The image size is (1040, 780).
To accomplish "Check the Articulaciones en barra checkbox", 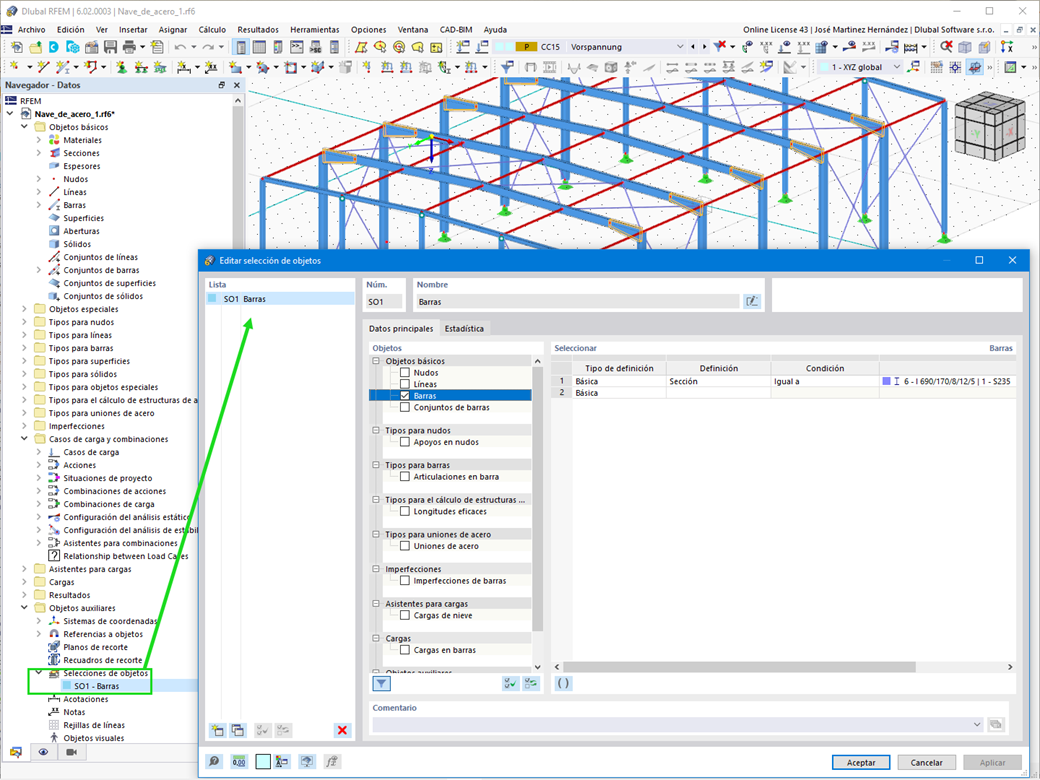I will click(405, 476).
